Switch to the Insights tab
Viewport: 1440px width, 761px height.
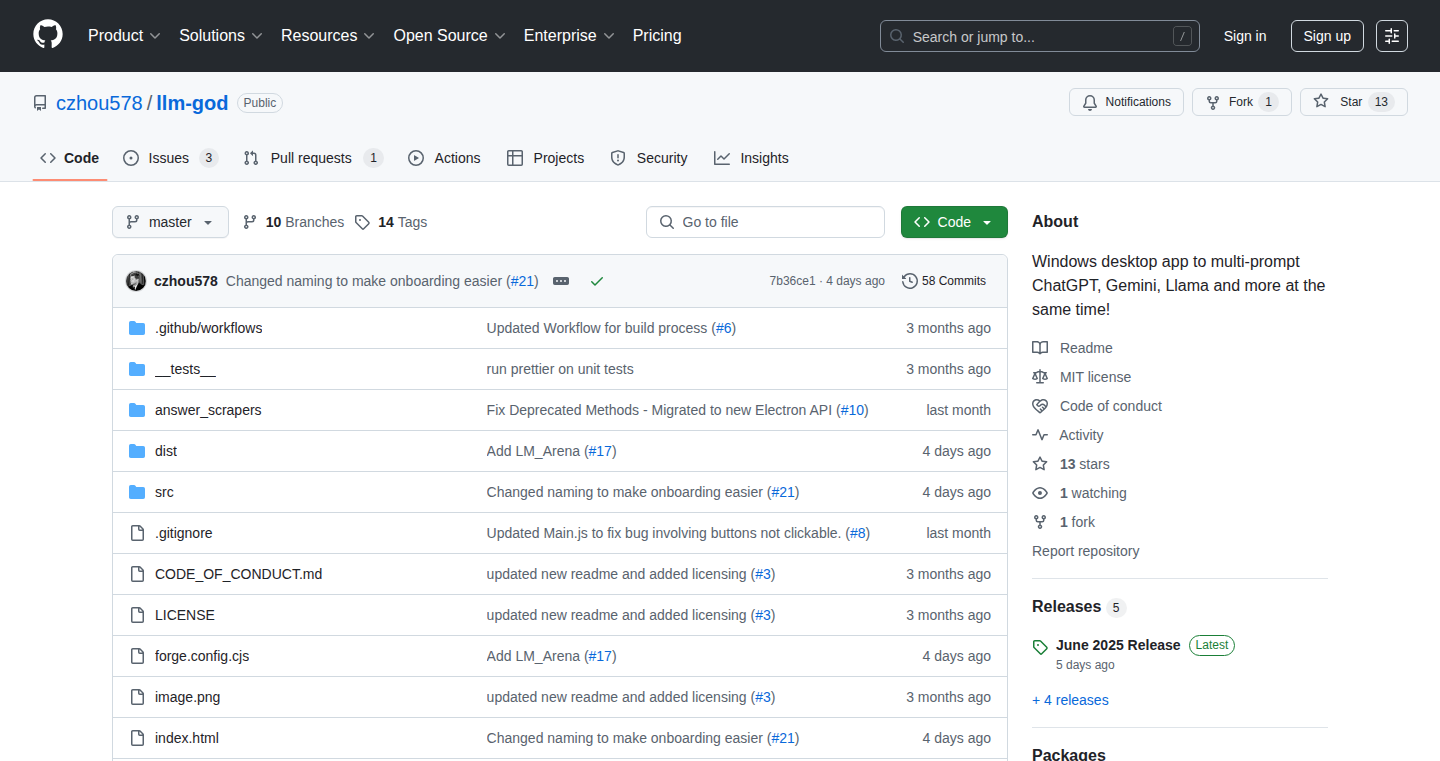point(751,158)
